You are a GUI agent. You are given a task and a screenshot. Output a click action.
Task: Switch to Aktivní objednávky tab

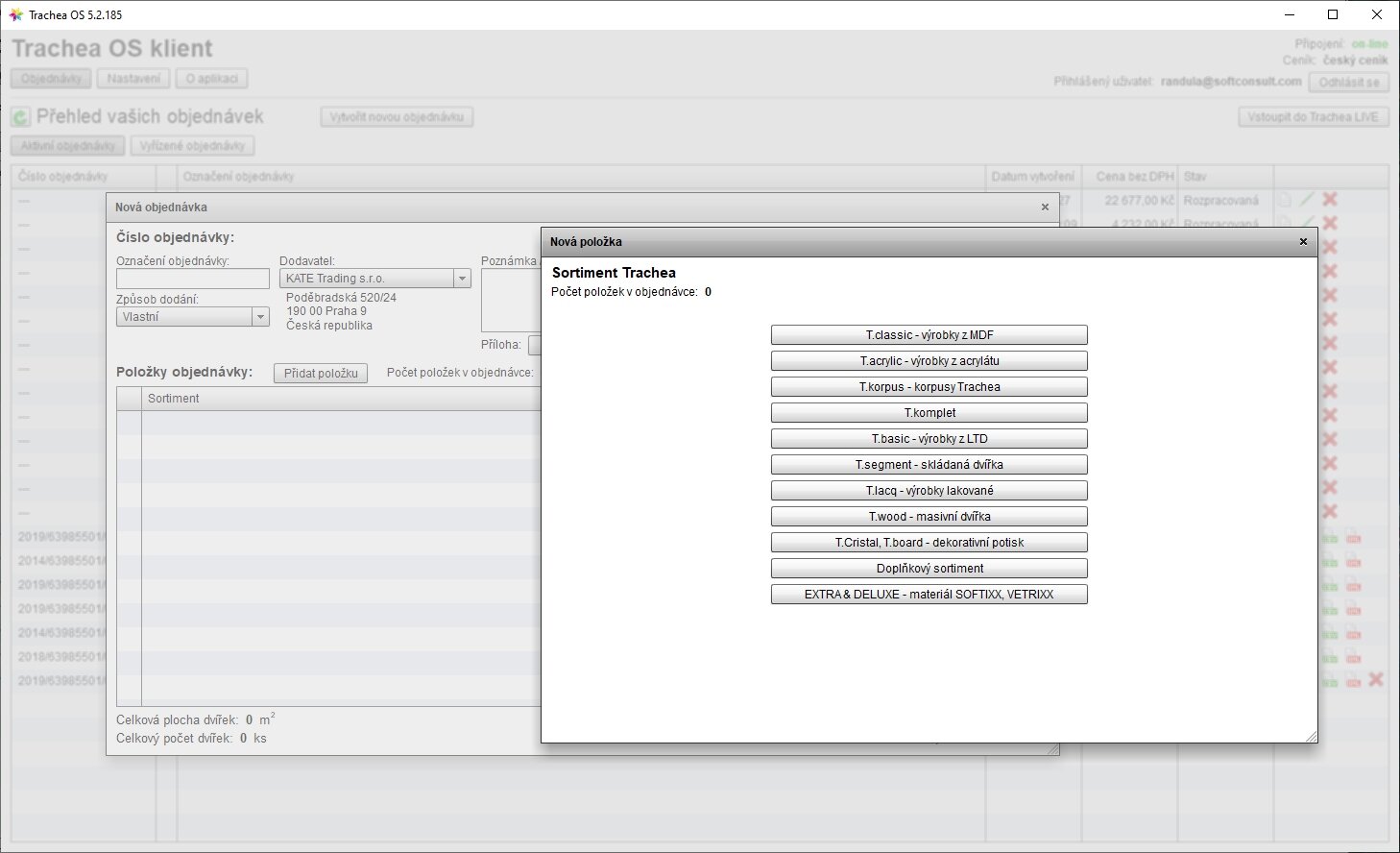[x=68, y=146]
